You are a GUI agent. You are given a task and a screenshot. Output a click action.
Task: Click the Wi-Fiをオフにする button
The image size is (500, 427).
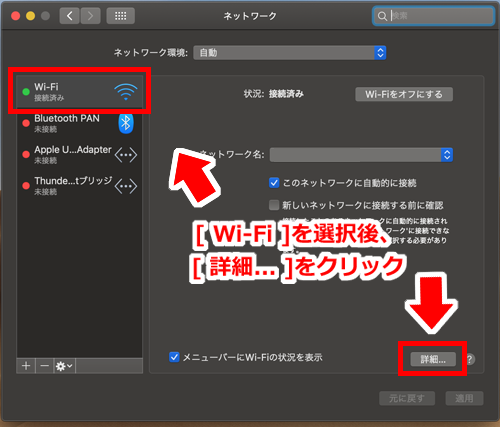coord(404,94)
